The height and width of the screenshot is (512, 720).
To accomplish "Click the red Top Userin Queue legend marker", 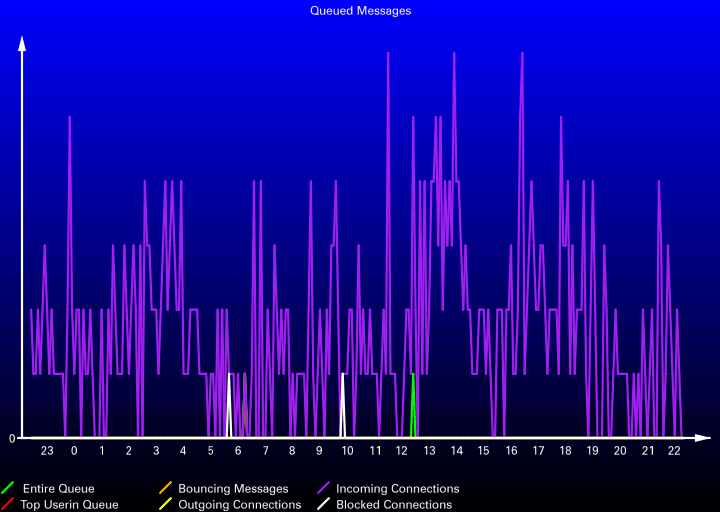I will coord(8,505).
